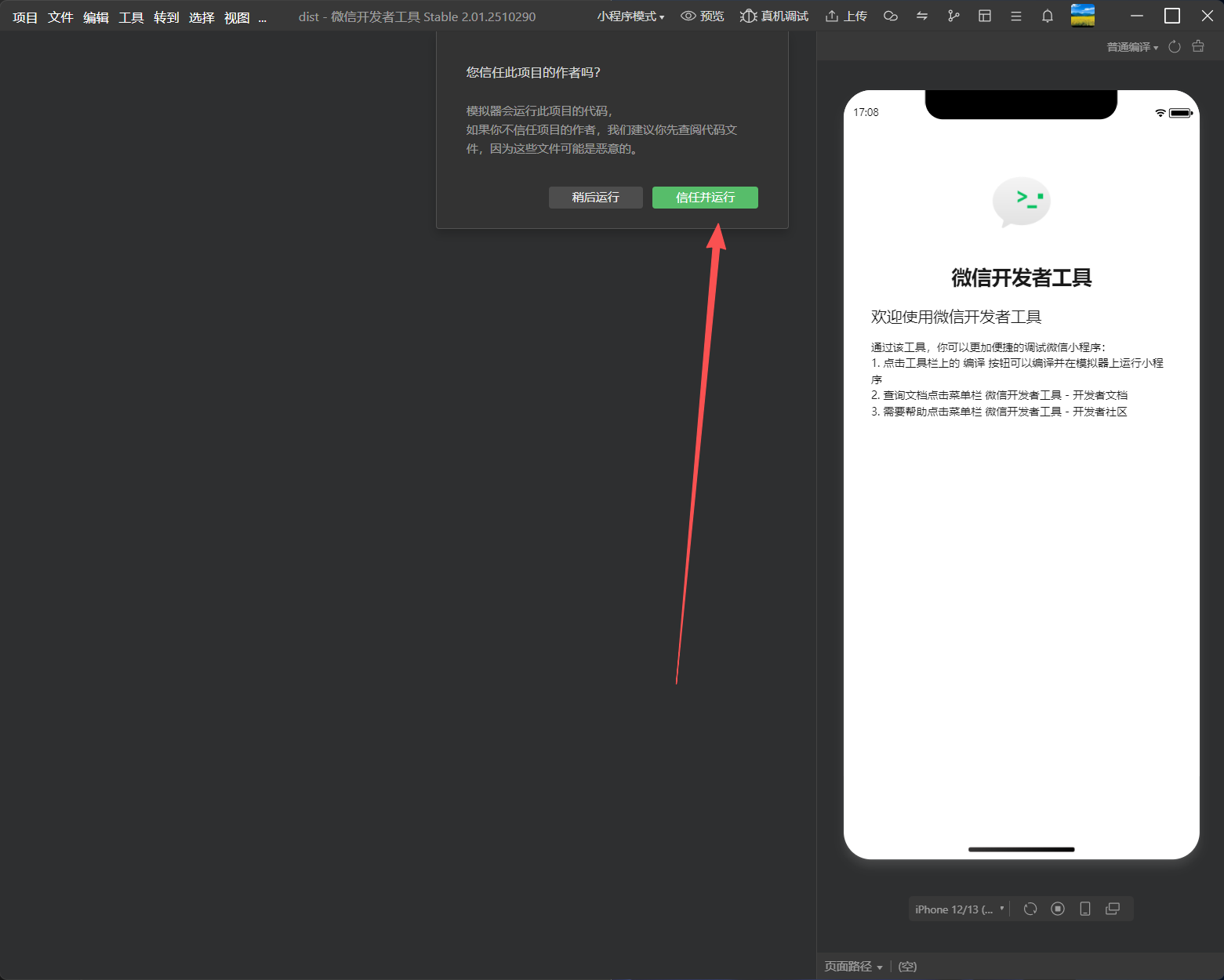
Task: Open the version control branch icon
Action: (953, 16)
